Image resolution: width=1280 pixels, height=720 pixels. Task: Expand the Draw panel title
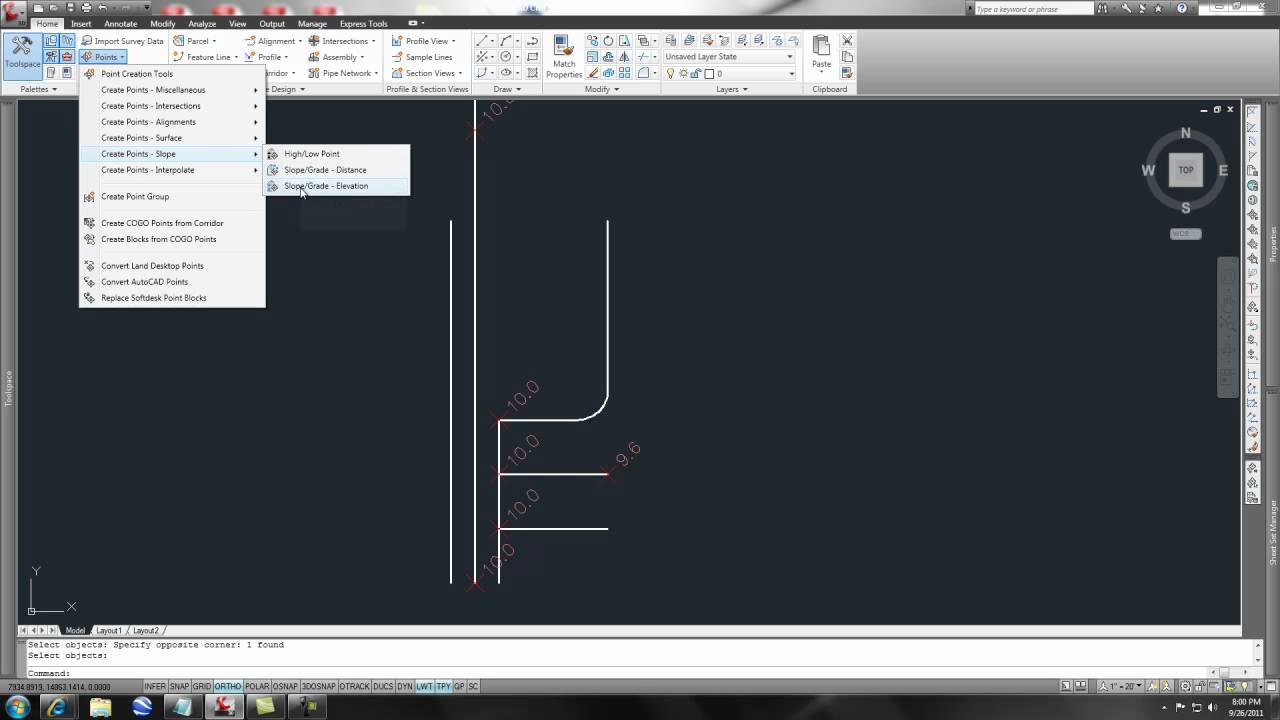508,89
